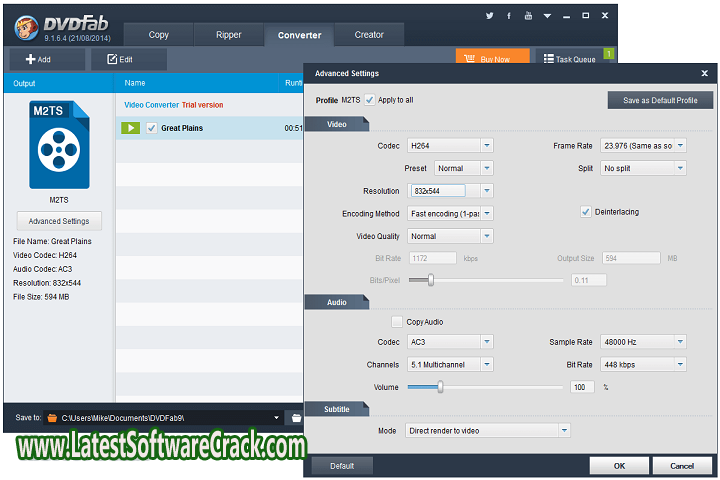Click the Default button

coord(342,466)
